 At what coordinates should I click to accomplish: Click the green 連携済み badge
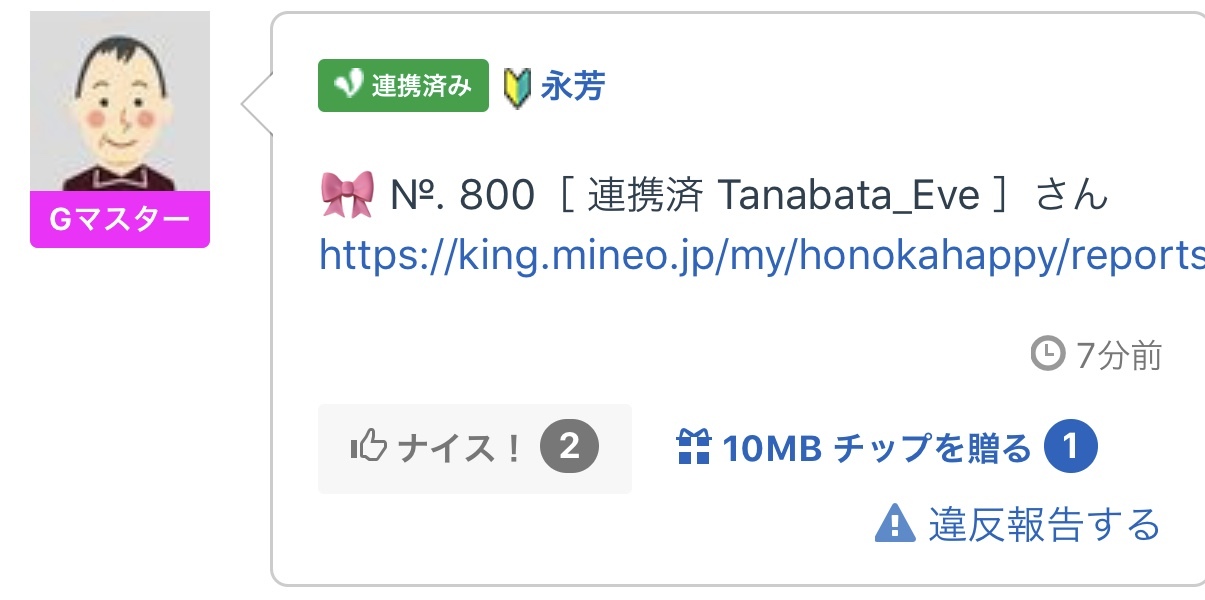[x=403, y=86]
